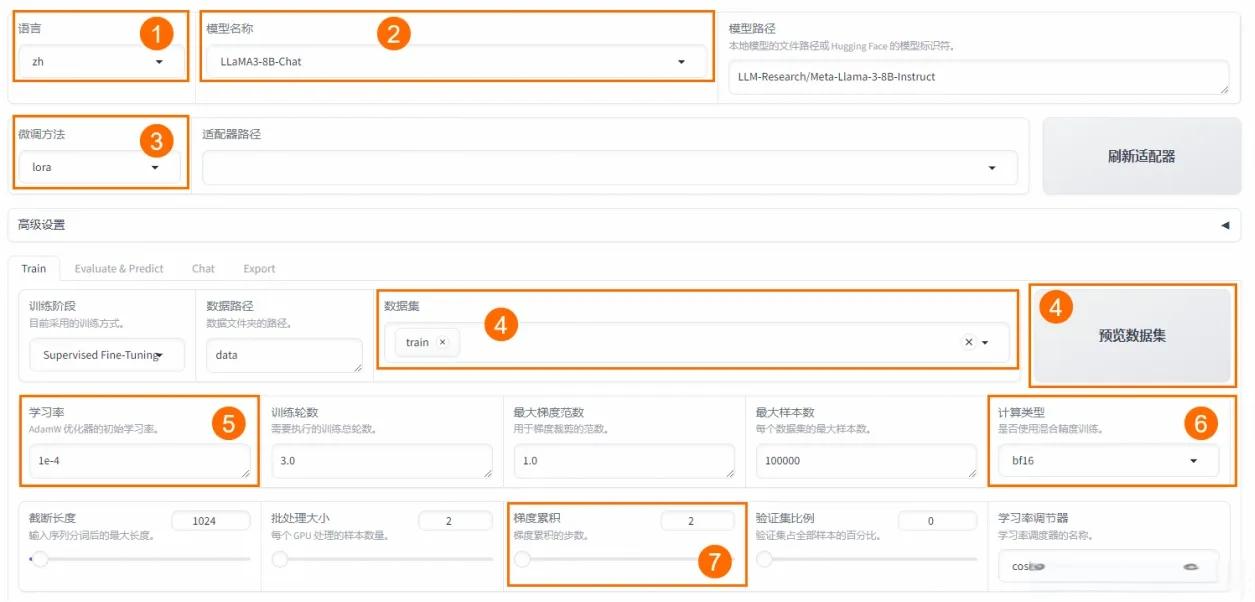
Task: Open the 计算类型 dropdown showing bf16
Action: pos(1108,461)
